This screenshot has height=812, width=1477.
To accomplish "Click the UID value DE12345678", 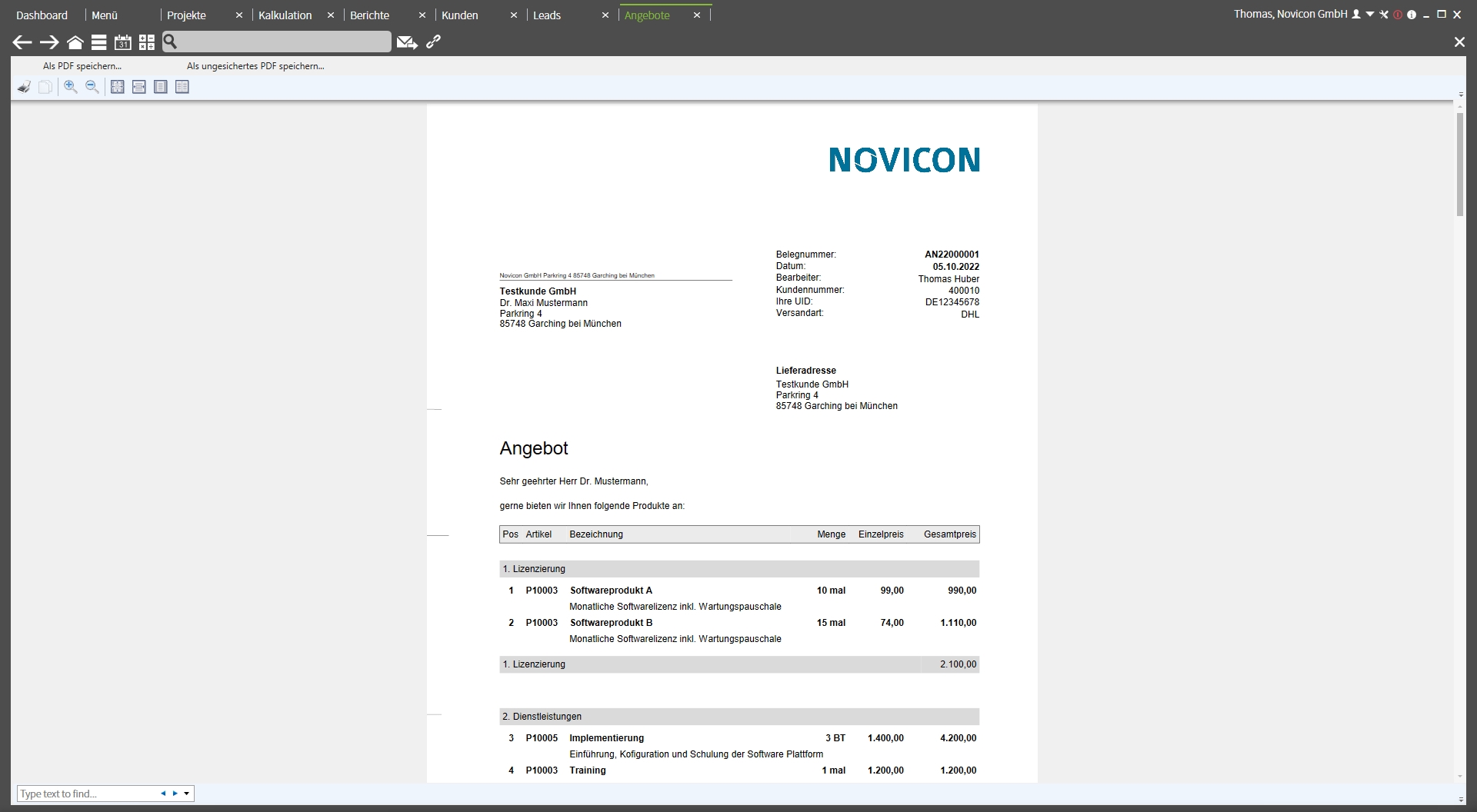I will click(952, 302).
